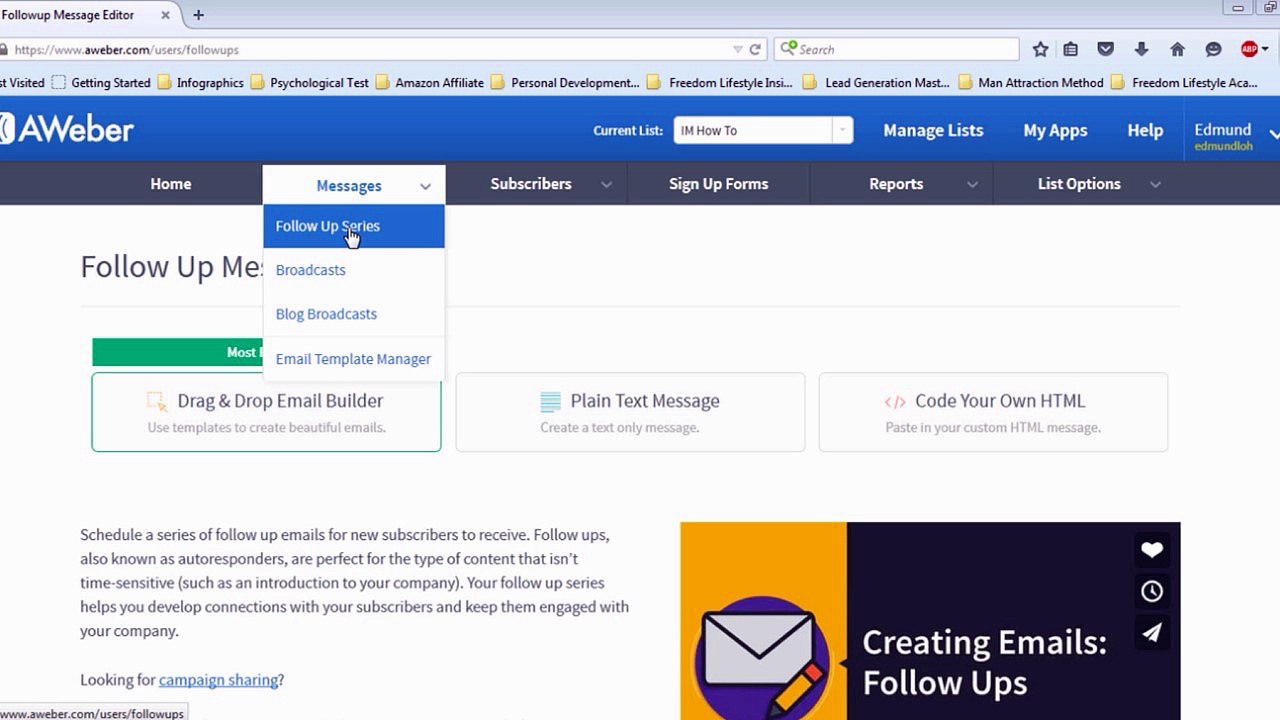
Task: Open the downloads arrow icon
Action: pos(1141,49)
